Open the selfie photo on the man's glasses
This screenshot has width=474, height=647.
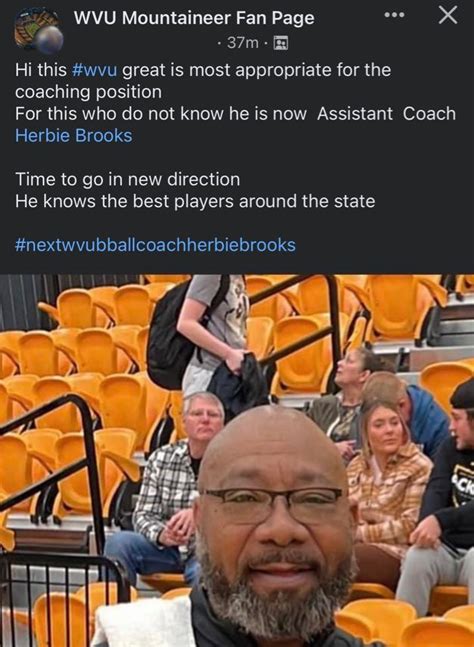[272, 501]
